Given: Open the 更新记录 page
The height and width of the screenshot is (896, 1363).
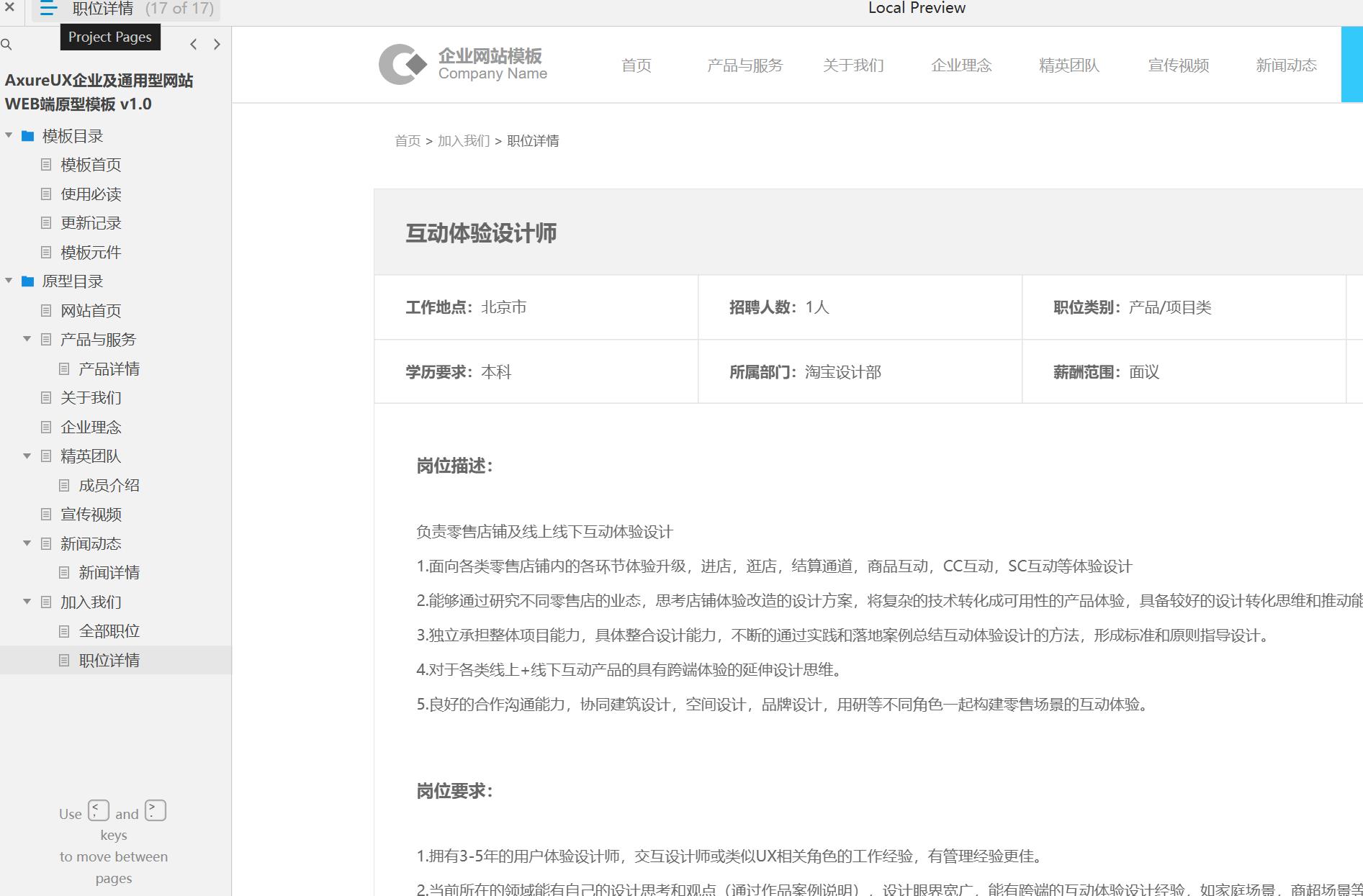Looking at the screenshot, I should 91,223.
